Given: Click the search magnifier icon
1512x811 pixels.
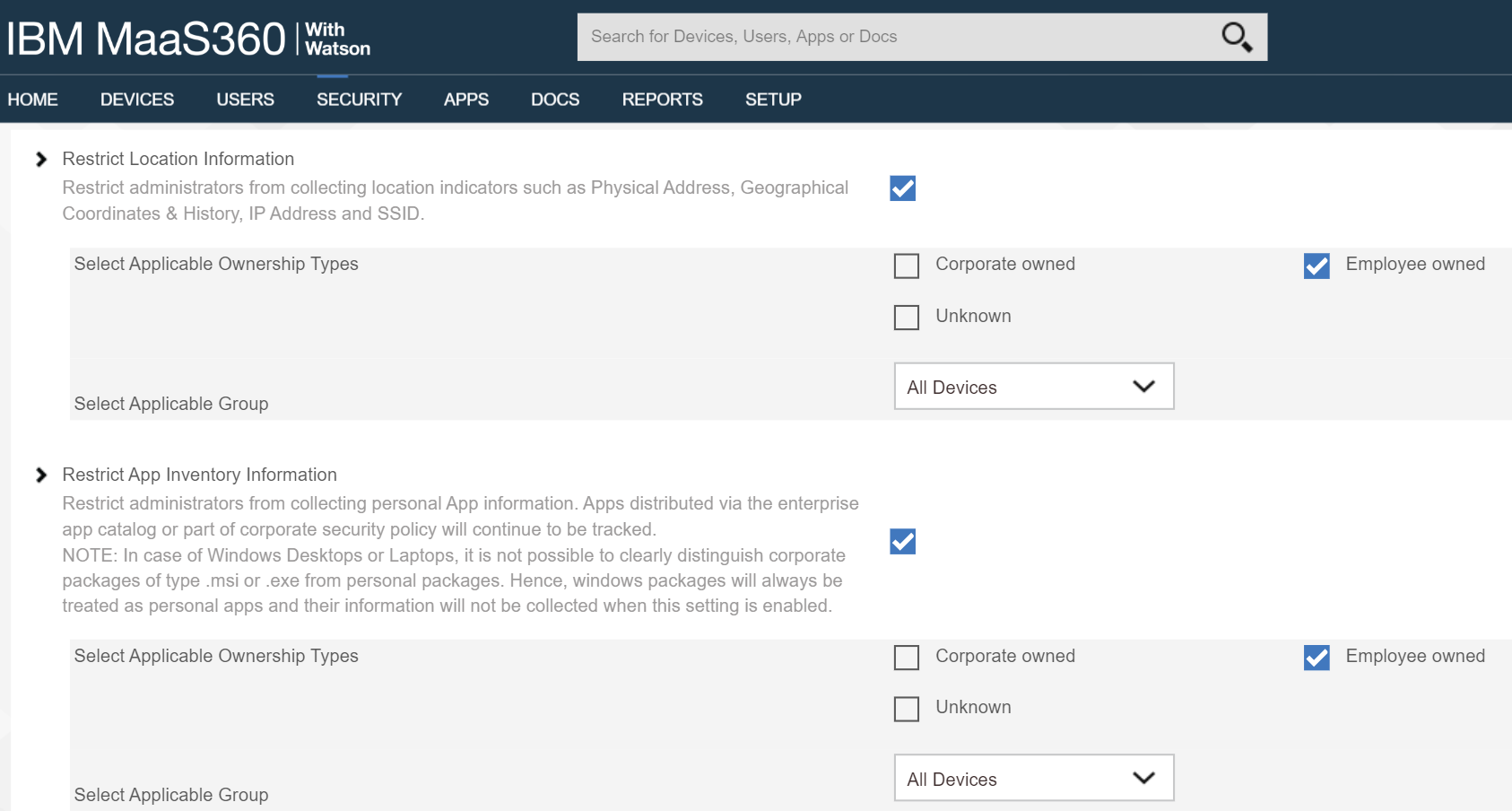Looking at the screenshot, I should 1236,37.
